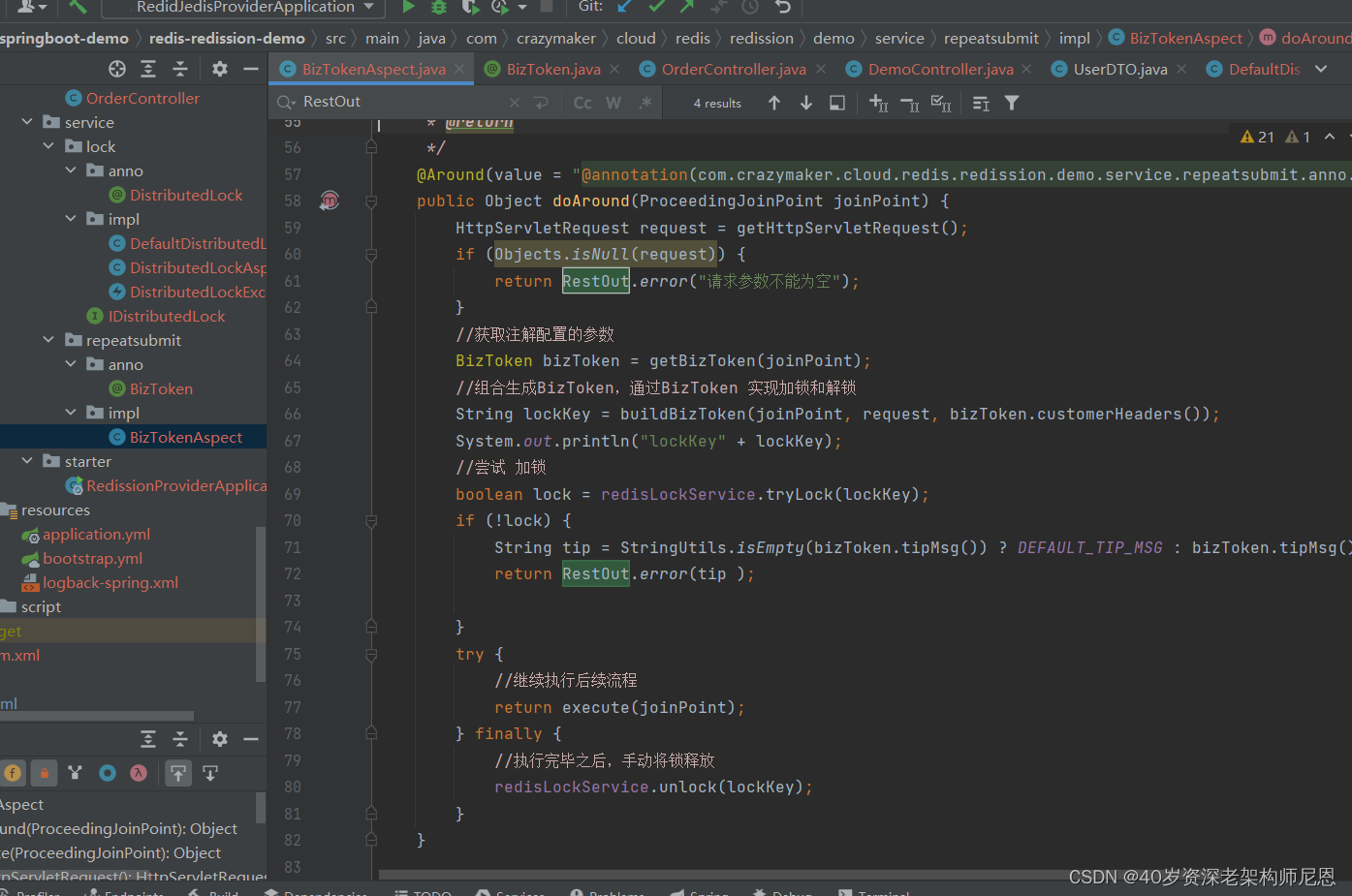
Task: Click the Git commit checkmark
Action: pos(656,7)
